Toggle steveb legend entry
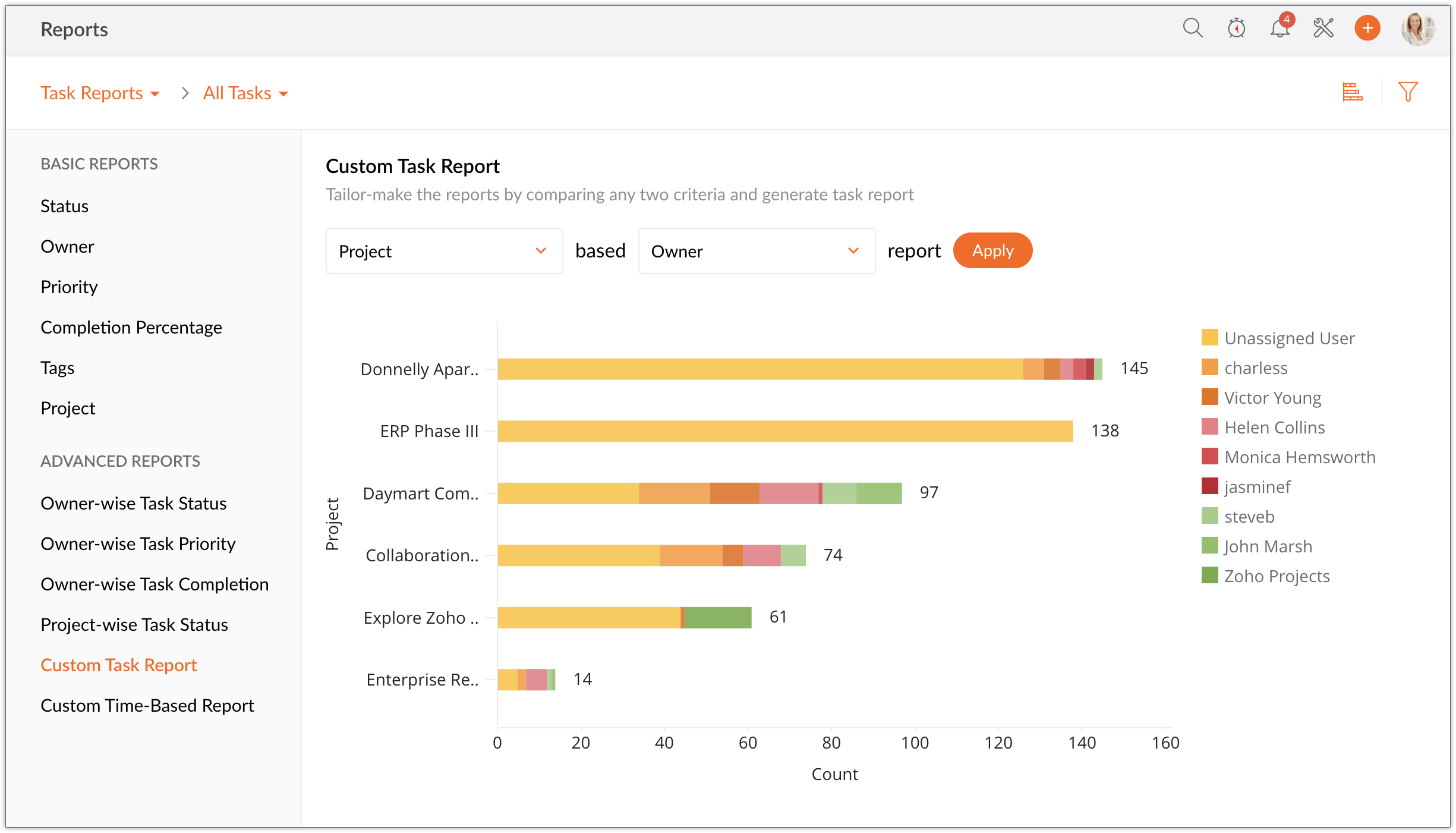This screenshot has width=1456, height=833. [1249, 516]
